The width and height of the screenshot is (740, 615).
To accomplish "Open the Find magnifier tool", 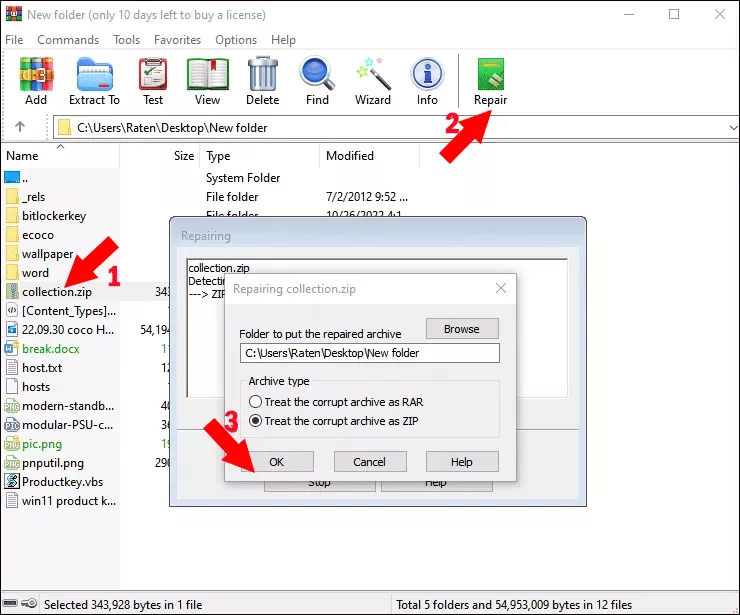I will 317,80.
